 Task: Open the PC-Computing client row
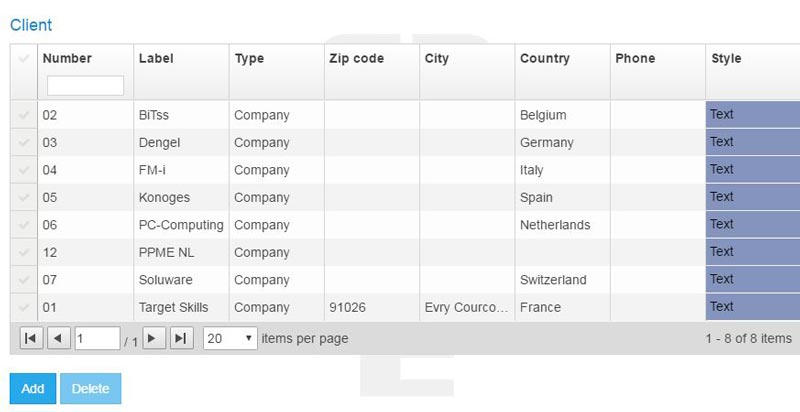[x=180, y=225]
